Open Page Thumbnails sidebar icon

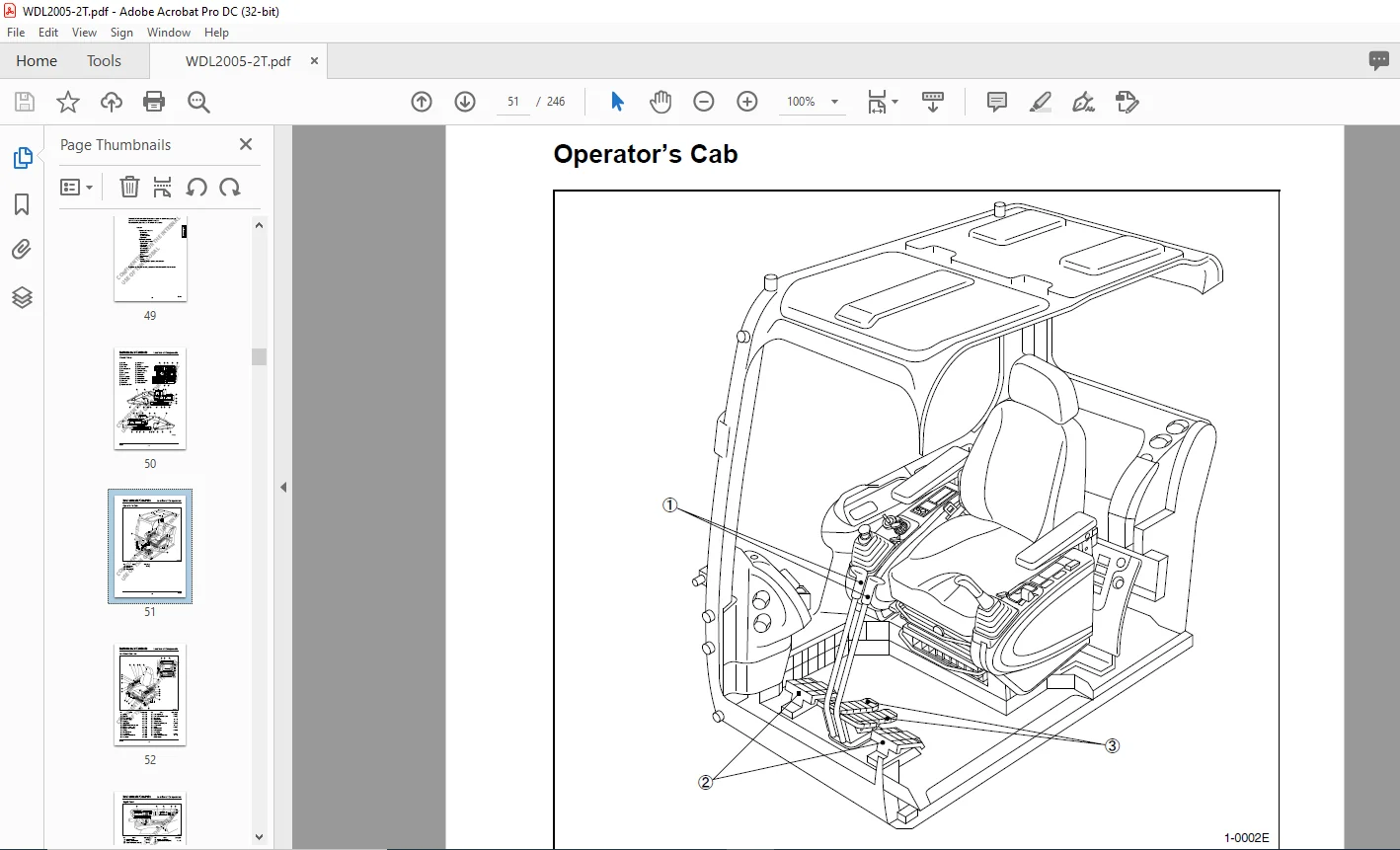(22, 158)
